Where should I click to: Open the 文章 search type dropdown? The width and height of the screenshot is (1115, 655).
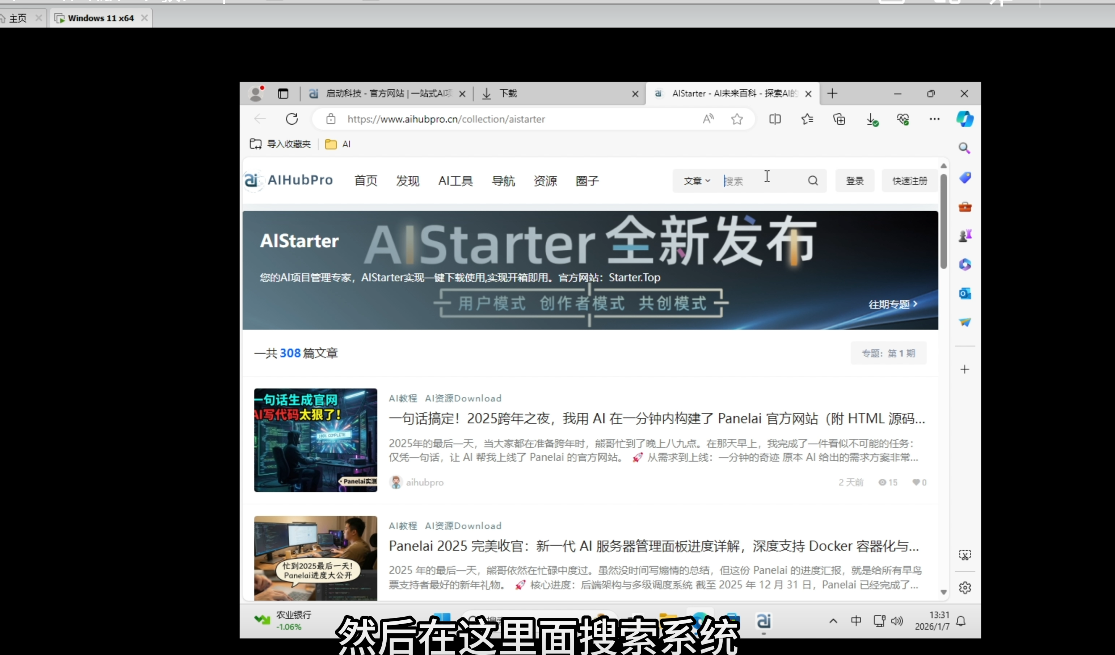[697, 181]
